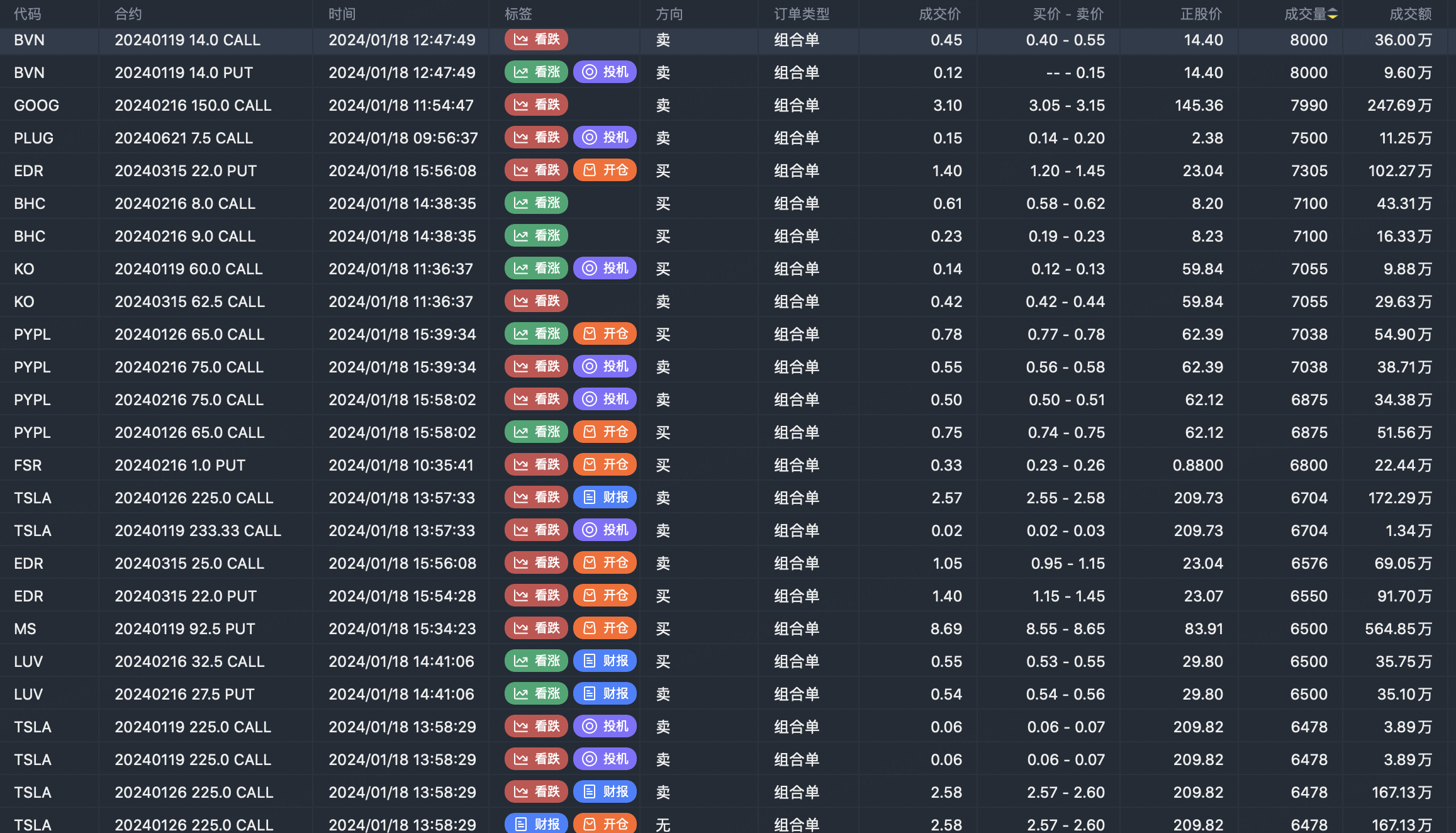The width and height of the screenshot is (1456, 833).
Task: Sort by 成交额 column header
Action: pos(1409,14)
